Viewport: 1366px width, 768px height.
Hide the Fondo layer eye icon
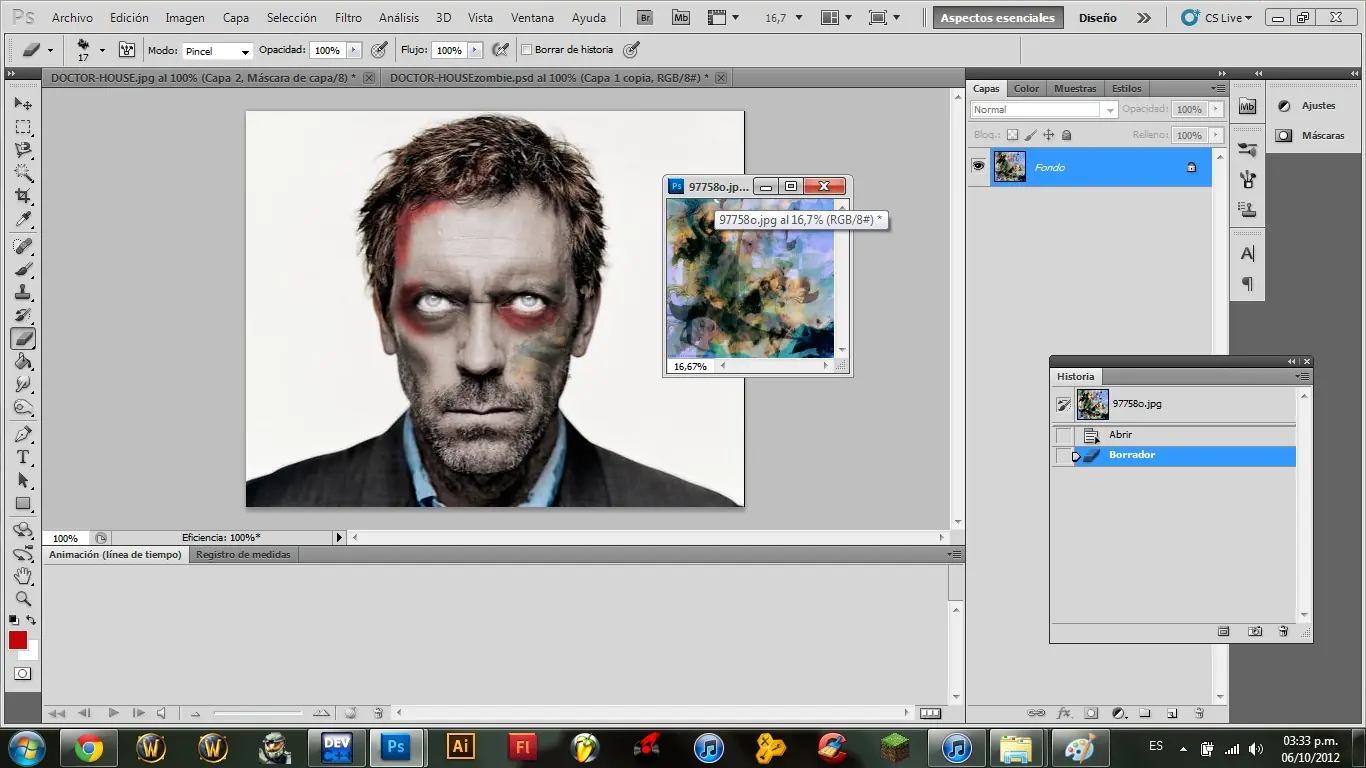(x=978, y=167)
